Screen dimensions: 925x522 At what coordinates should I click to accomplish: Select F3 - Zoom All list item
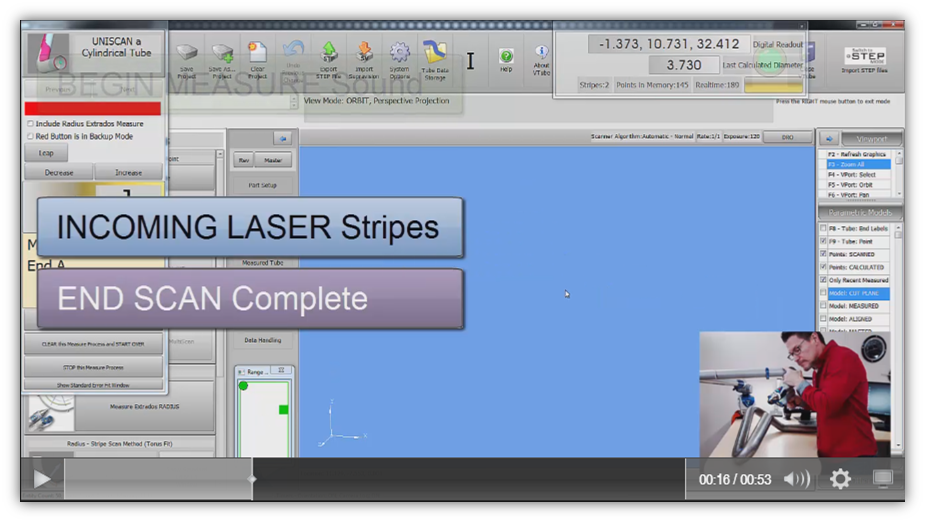coord(855,163)
